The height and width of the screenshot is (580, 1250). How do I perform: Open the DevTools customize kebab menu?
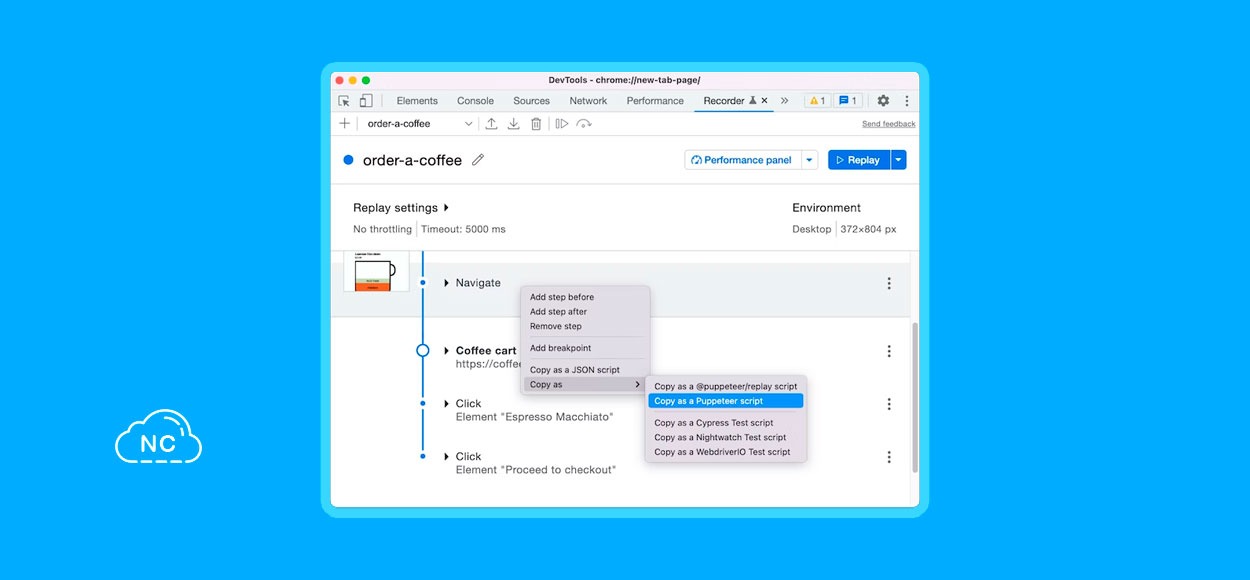(x=907, y=101)
